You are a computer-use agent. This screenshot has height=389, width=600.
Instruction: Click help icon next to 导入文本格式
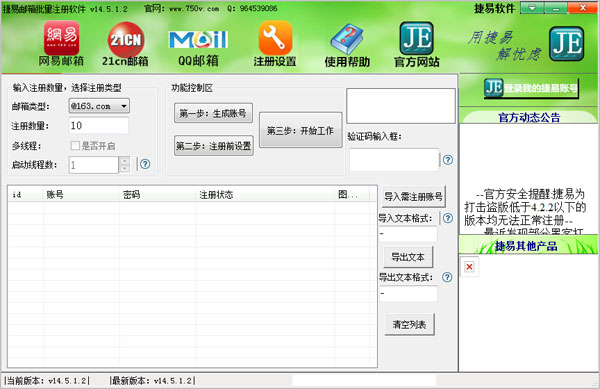[448, 218]
